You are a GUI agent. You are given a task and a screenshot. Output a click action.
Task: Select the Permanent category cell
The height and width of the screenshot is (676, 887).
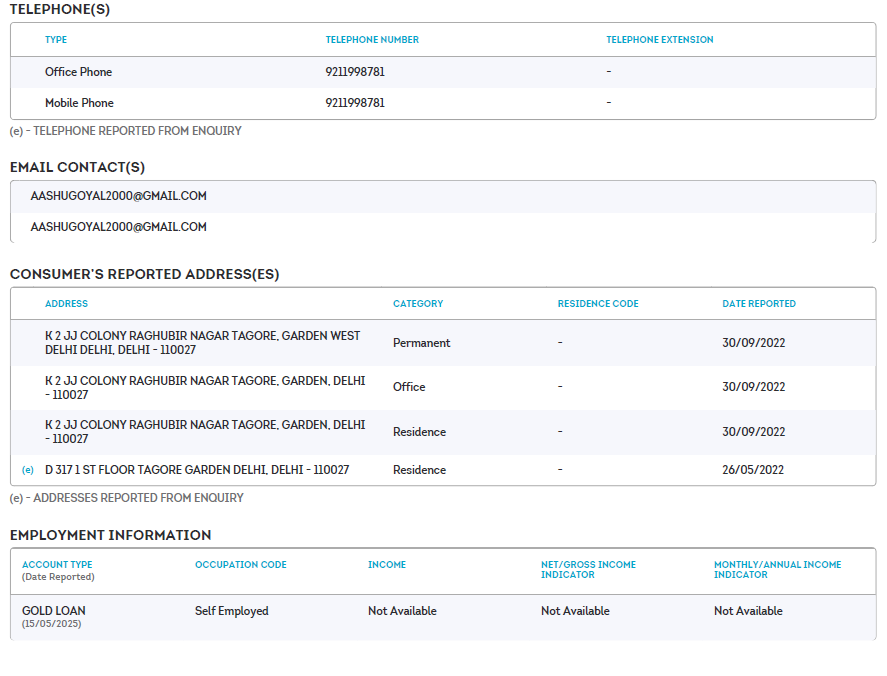(421, 343)
